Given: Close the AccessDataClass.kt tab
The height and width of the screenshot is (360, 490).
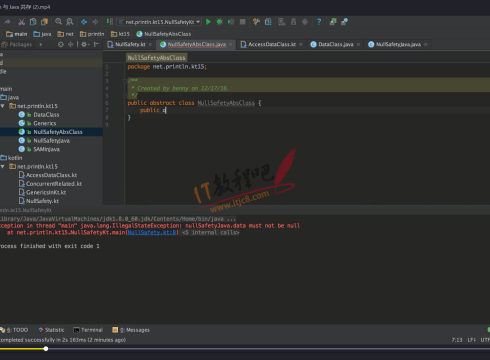Looking at the screenshot, I should [300, 44].
